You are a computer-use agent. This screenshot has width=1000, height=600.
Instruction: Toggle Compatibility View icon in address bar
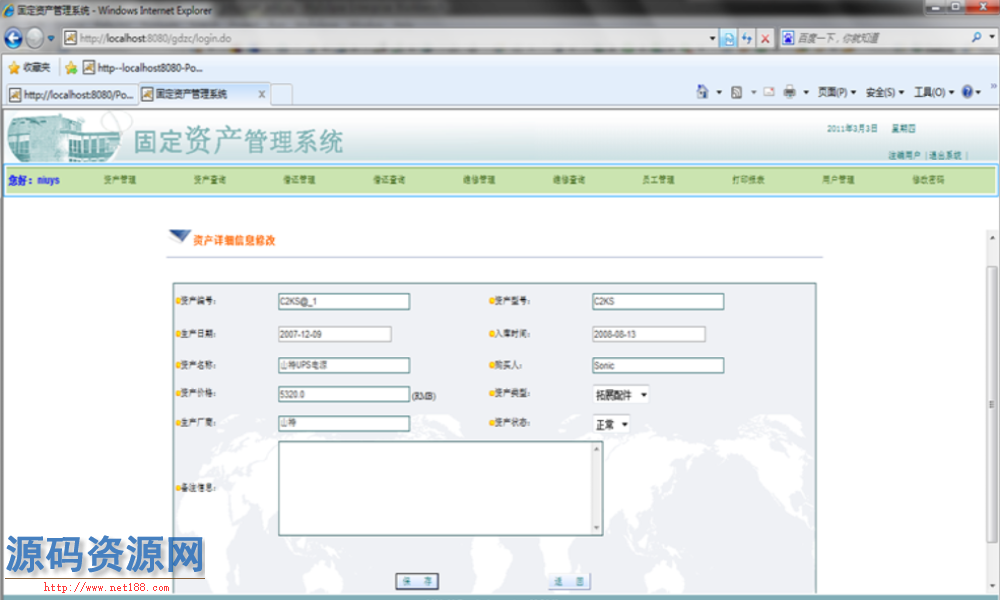coord(728,38)
